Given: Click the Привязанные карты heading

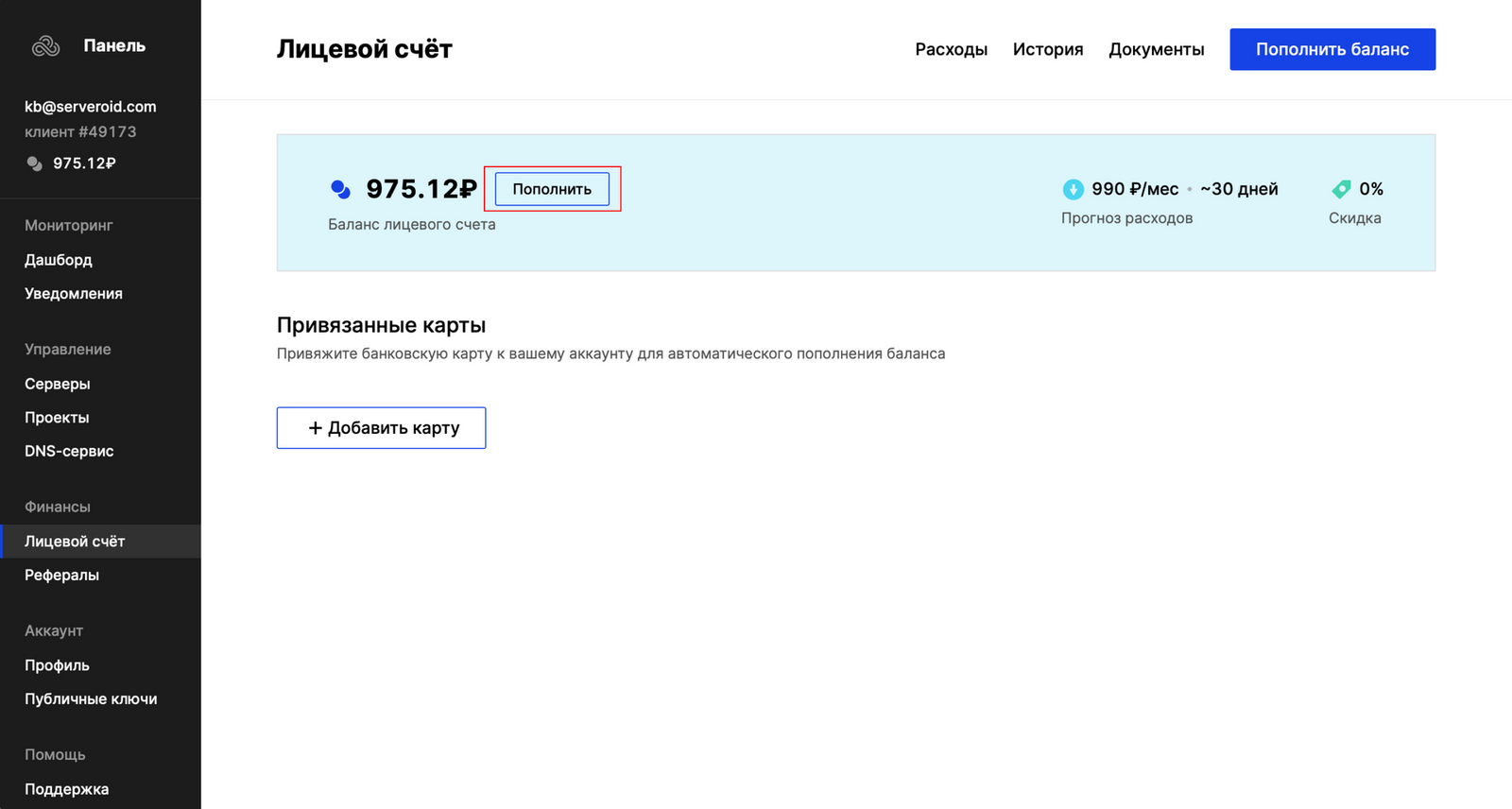Looking at the screenshot, I should pos(381,325).
